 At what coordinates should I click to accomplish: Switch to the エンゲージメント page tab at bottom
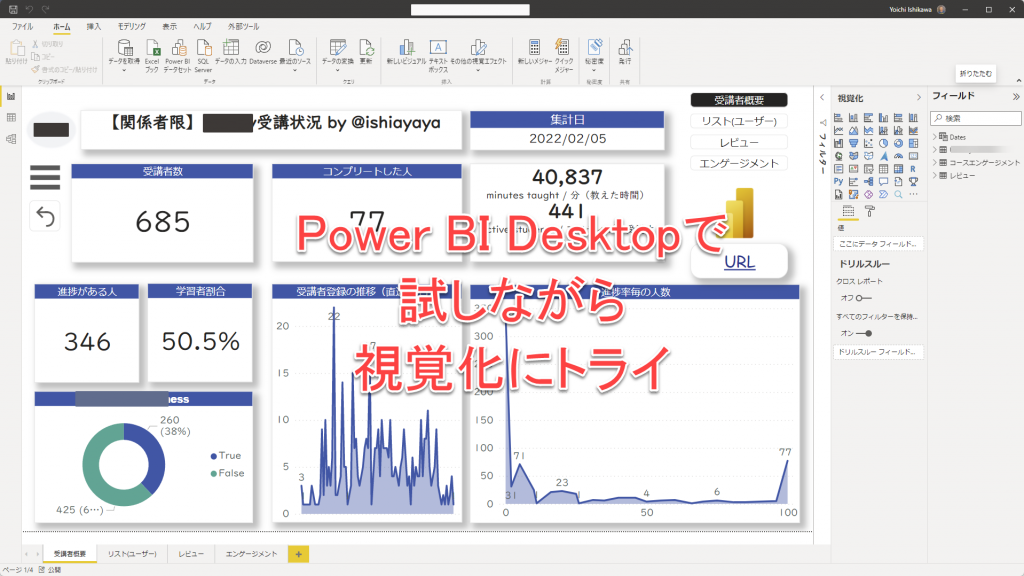point(251,554)
